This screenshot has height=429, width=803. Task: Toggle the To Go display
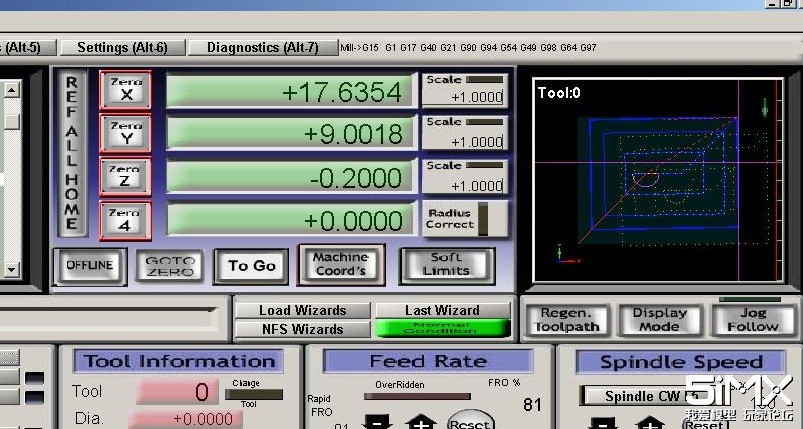pos(251,266)
